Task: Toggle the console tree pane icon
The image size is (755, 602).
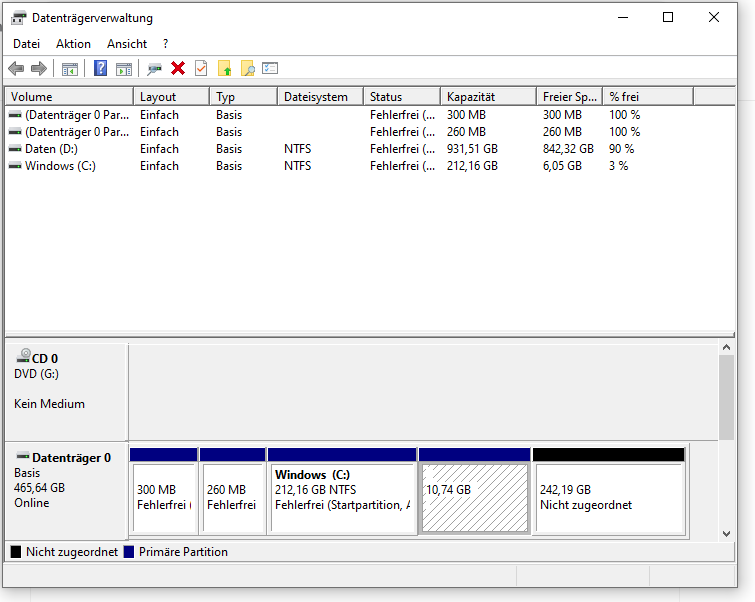Action: pyautogui.click(x=70, y=69)
